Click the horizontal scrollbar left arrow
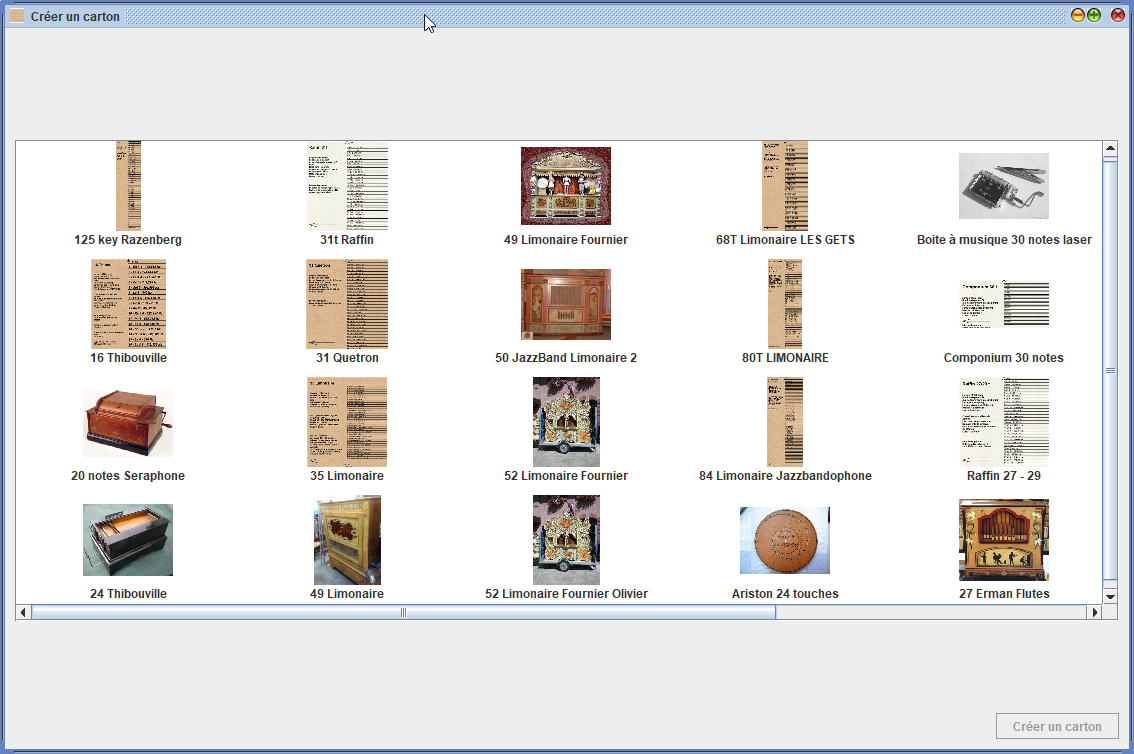 24,612
